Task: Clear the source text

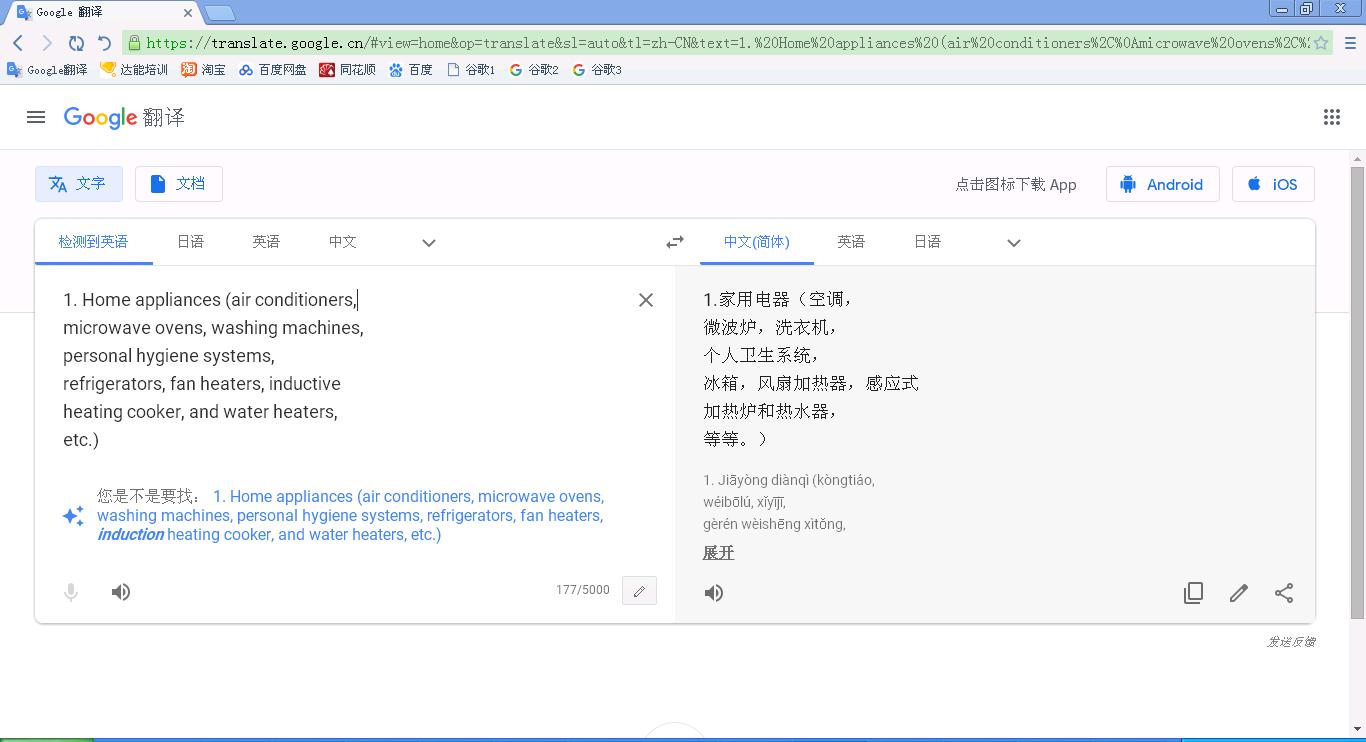Action: pos(645,299)
